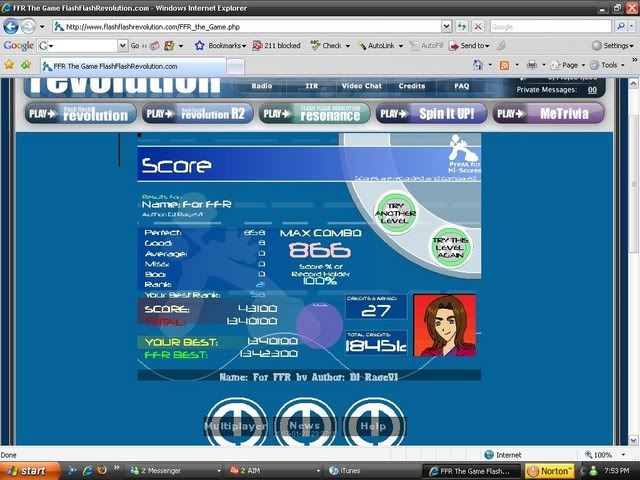
Task: Expand the Bookmarks dropdown in Google toolbar
Action: (x=220, y=46)
